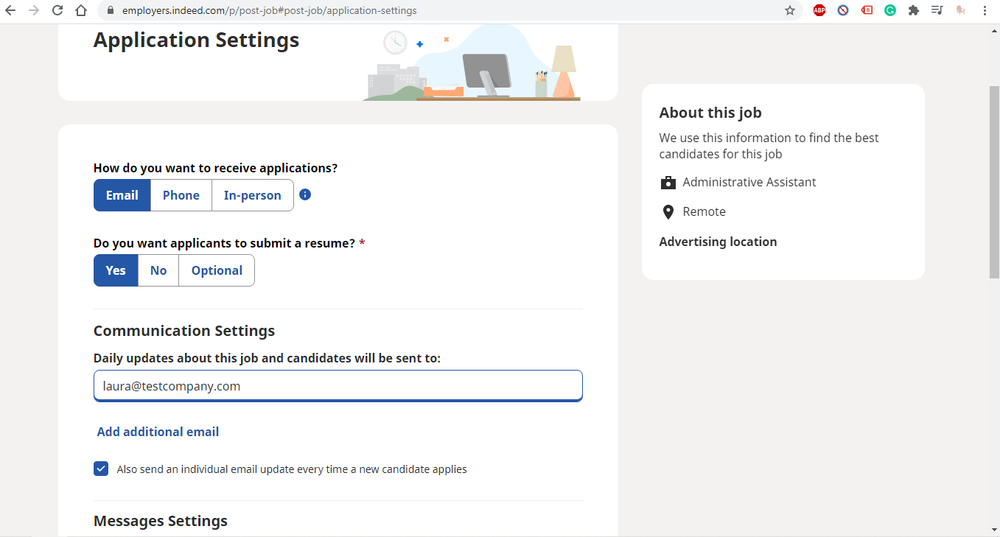
Task: Open the media control playlist icon
Action: (x=937, y=10)
